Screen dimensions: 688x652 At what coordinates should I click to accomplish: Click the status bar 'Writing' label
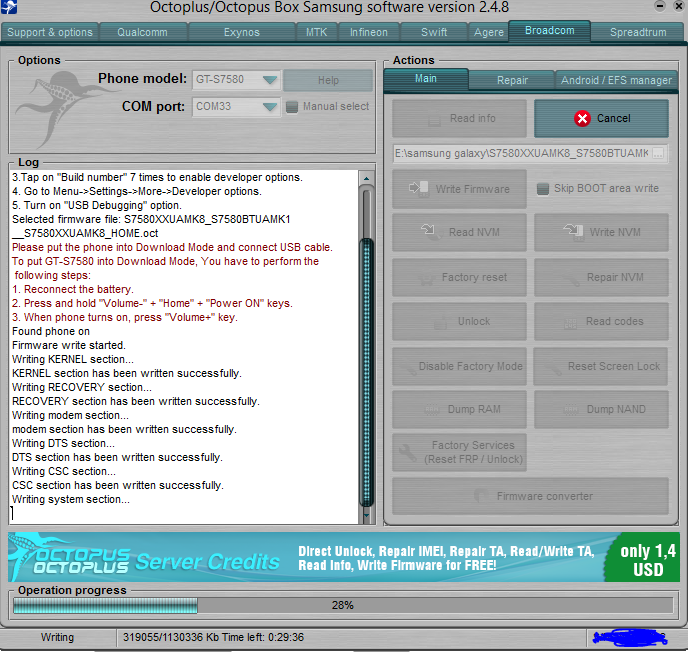[57, 637]
